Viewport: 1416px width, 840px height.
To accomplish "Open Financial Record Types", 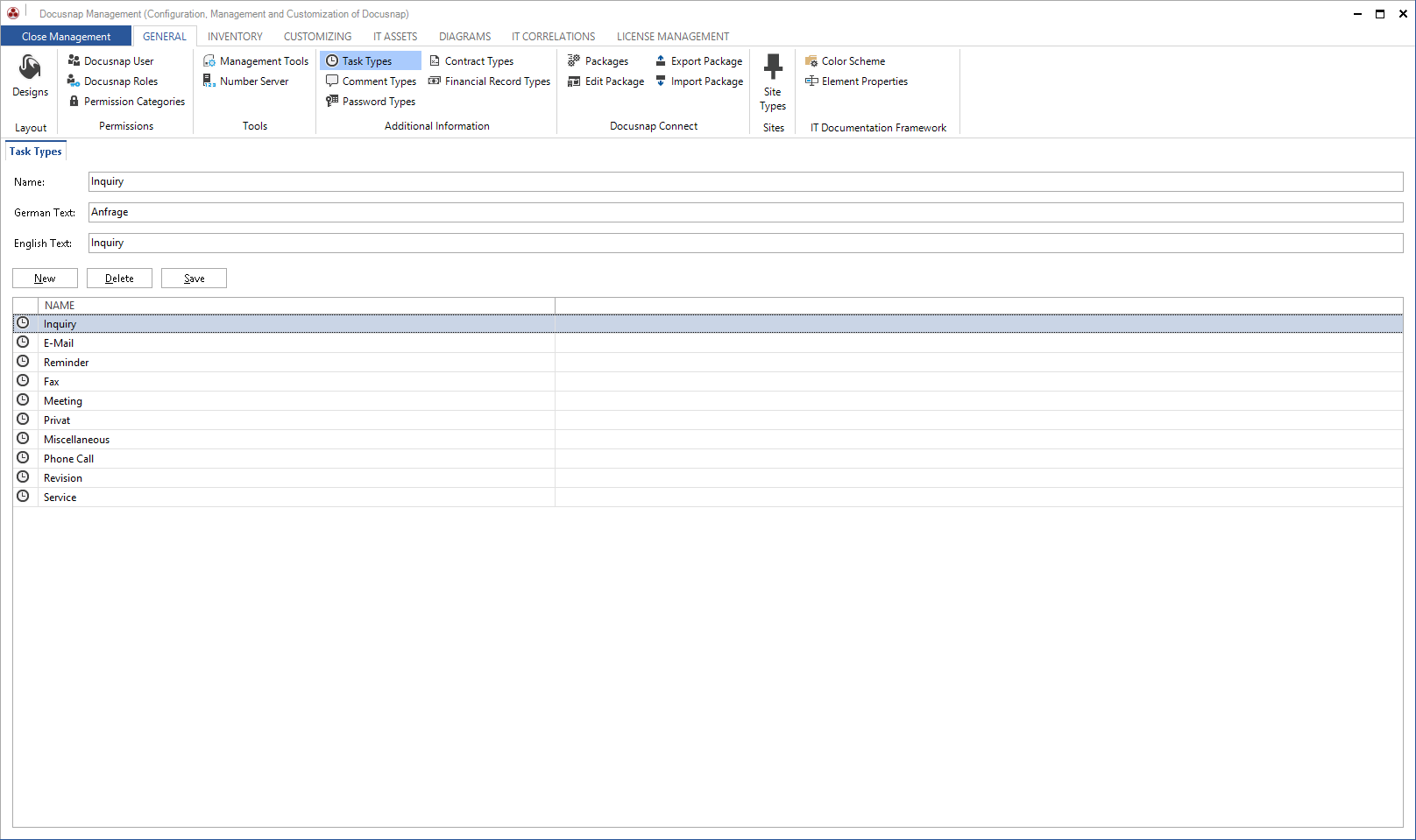I will coord(490,81).
